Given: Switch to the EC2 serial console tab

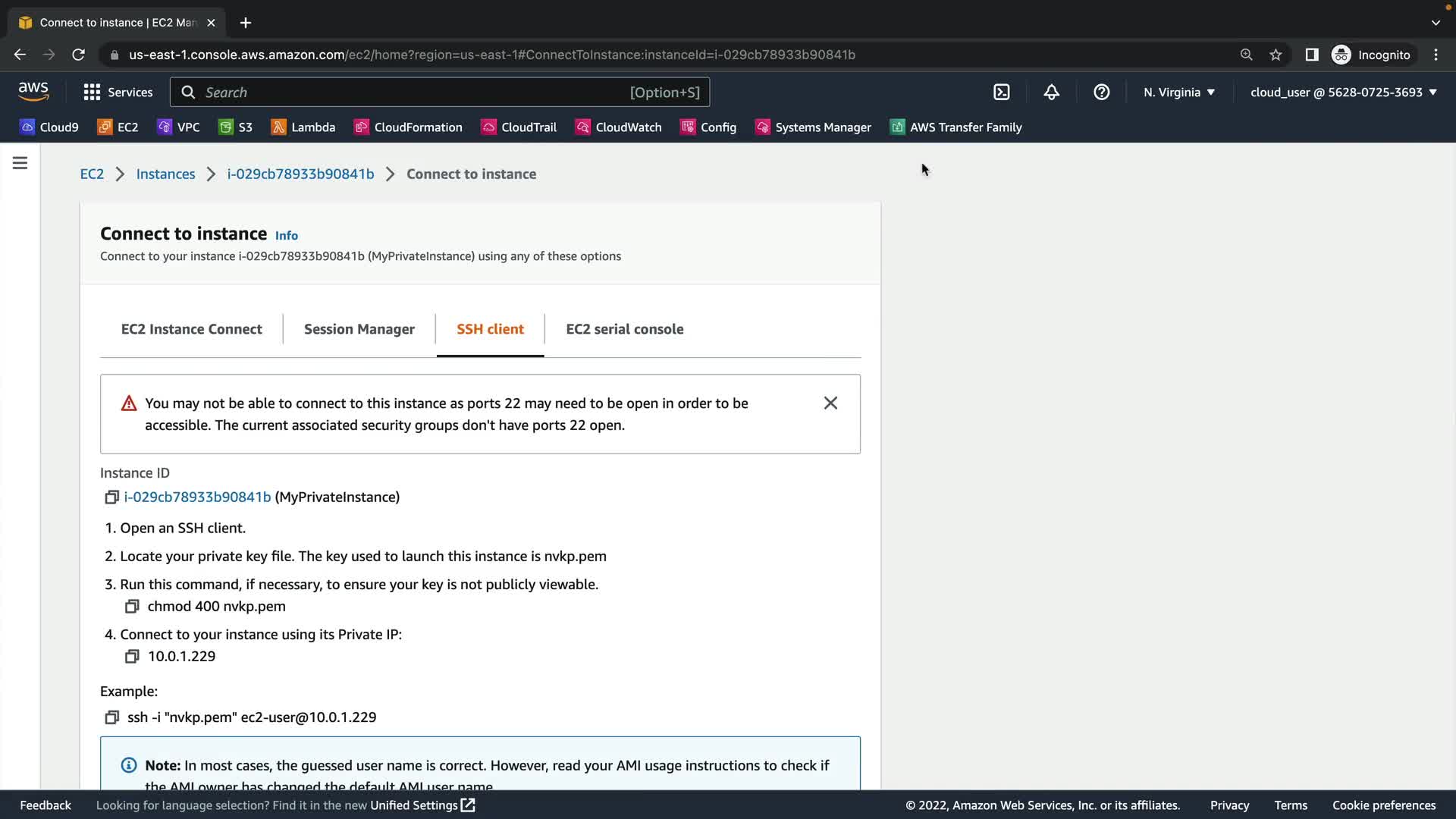Looking at the screenshot, I should (625, 329).
